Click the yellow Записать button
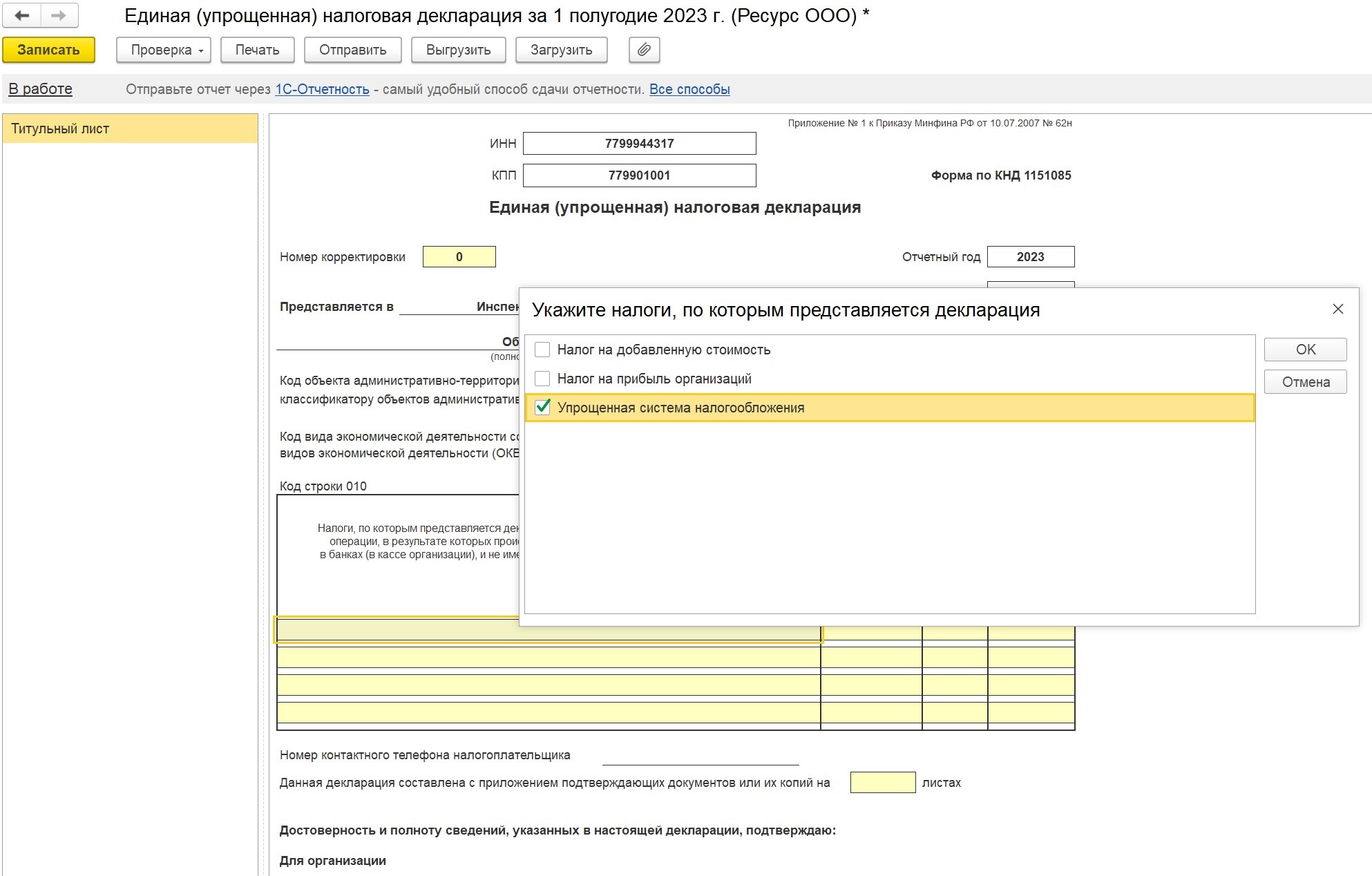The width and height of the screenshot is (1372, 876). click(48, 50)
